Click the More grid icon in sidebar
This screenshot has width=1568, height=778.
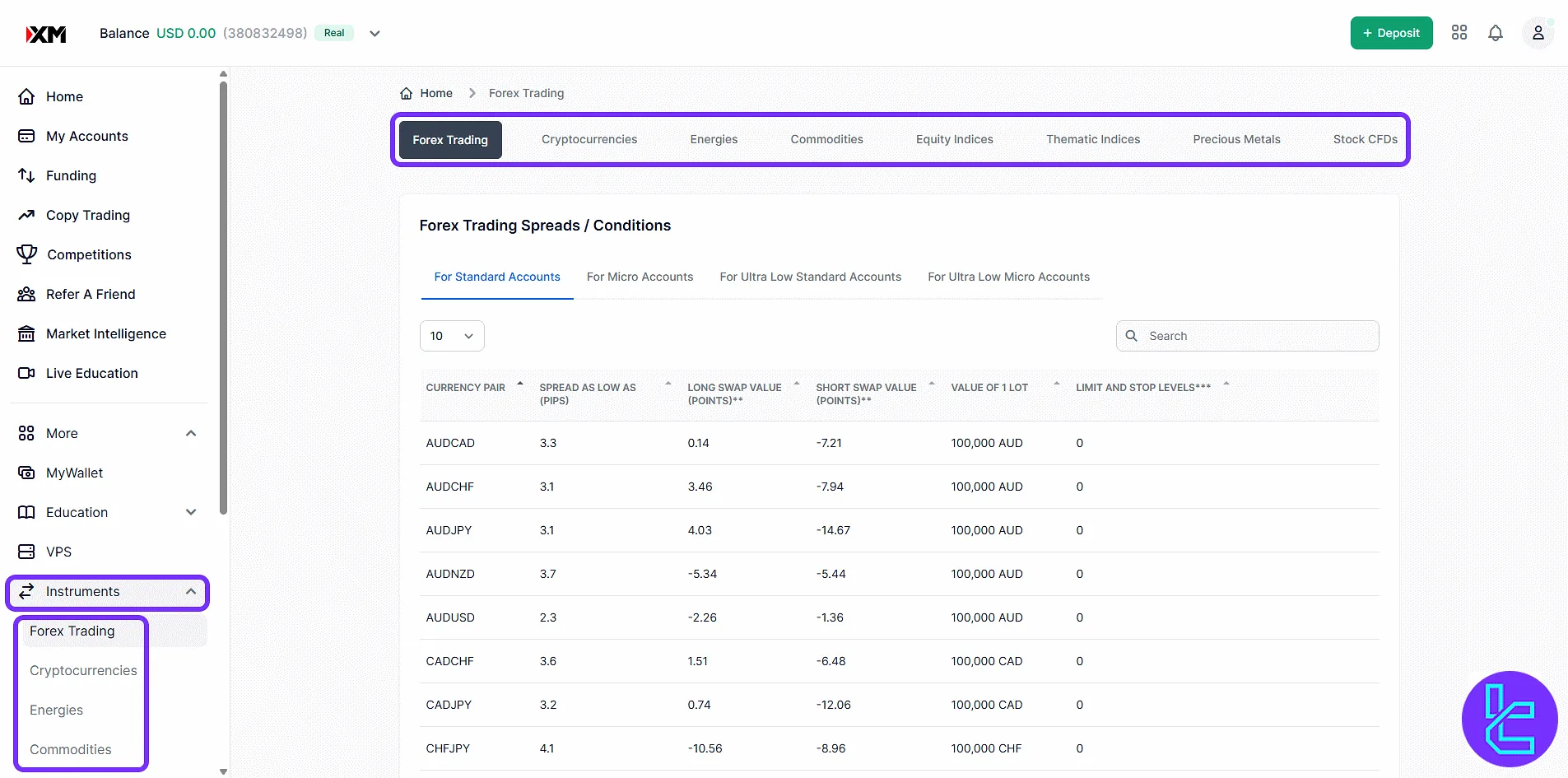[x=26, y=433]
